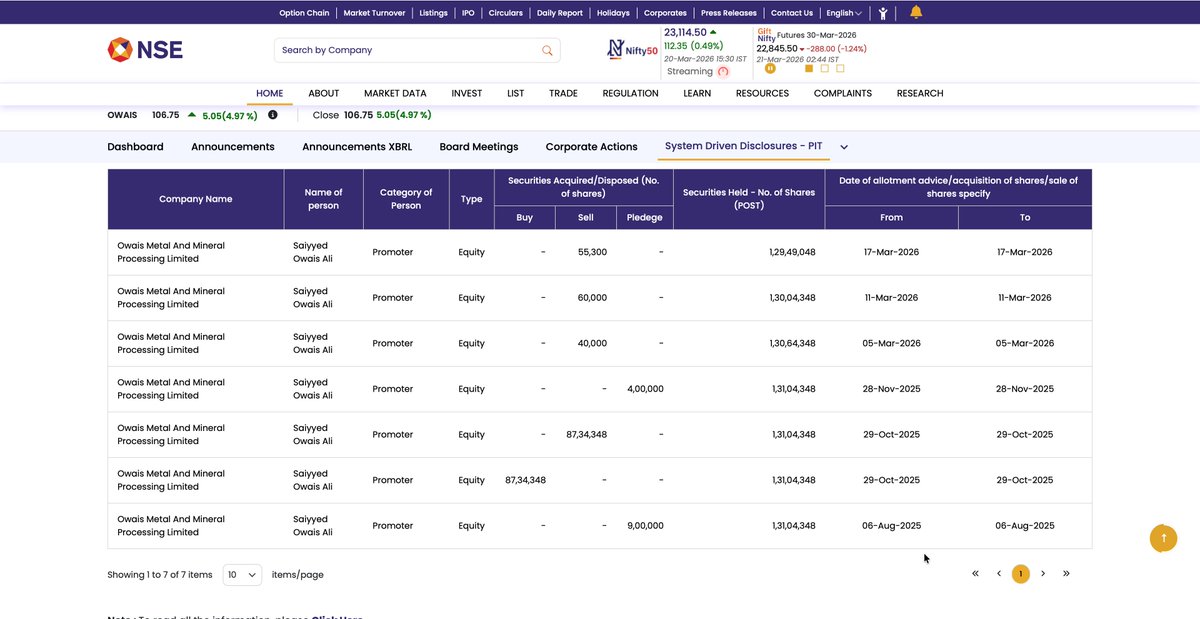Image resolution: width=1200 pixels, height=619 pixels.
Task: Open TRADE menu
Action: [563, 93]
